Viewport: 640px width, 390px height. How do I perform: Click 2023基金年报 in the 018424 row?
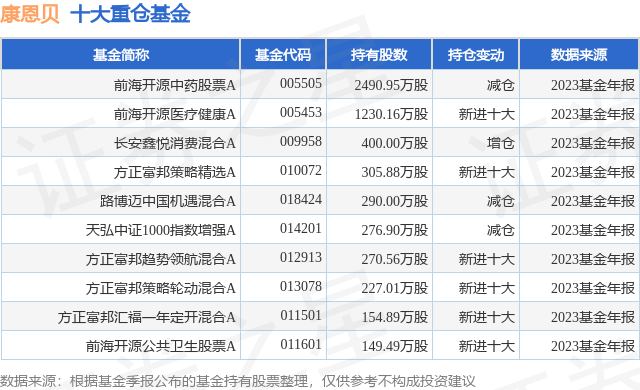(x=593, y=201)
